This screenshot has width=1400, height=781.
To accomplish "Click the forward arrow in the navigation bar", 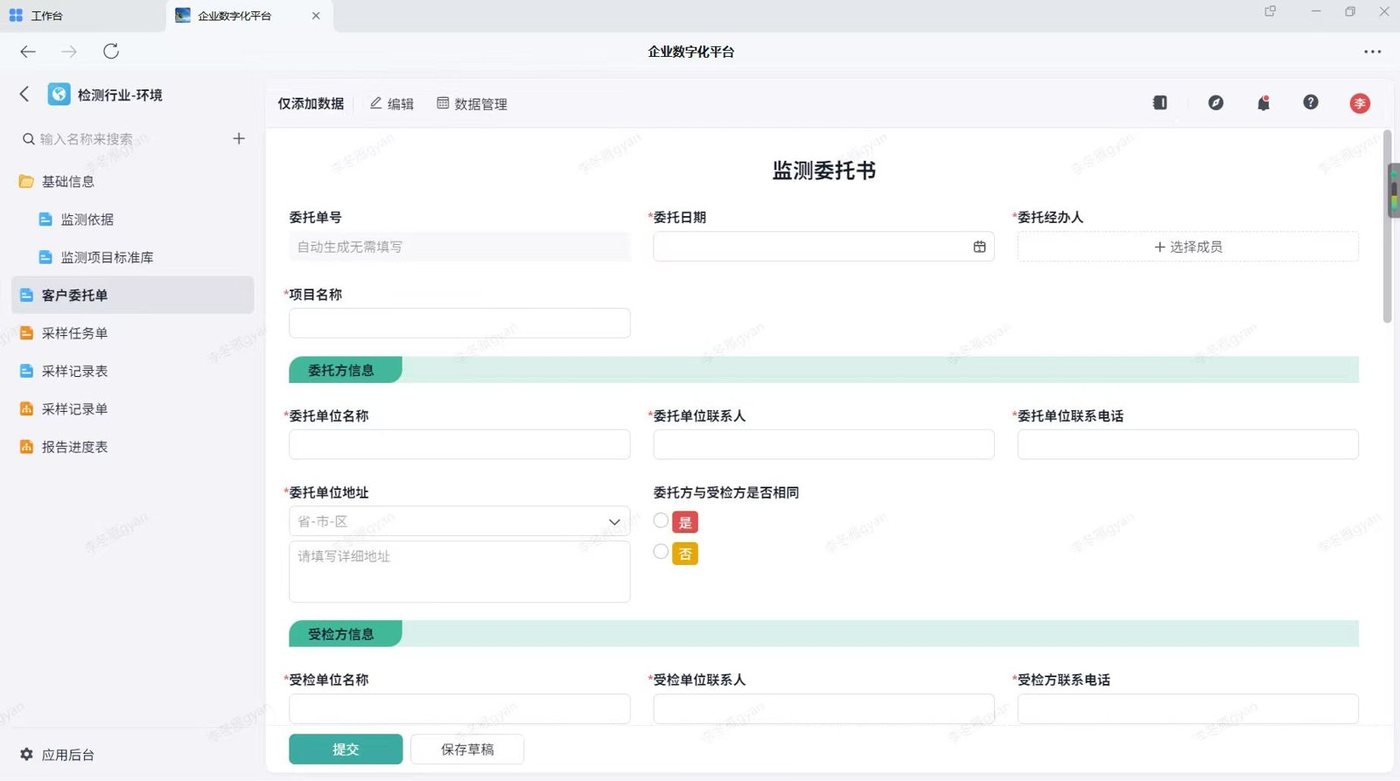I will [x=69, y=52].
